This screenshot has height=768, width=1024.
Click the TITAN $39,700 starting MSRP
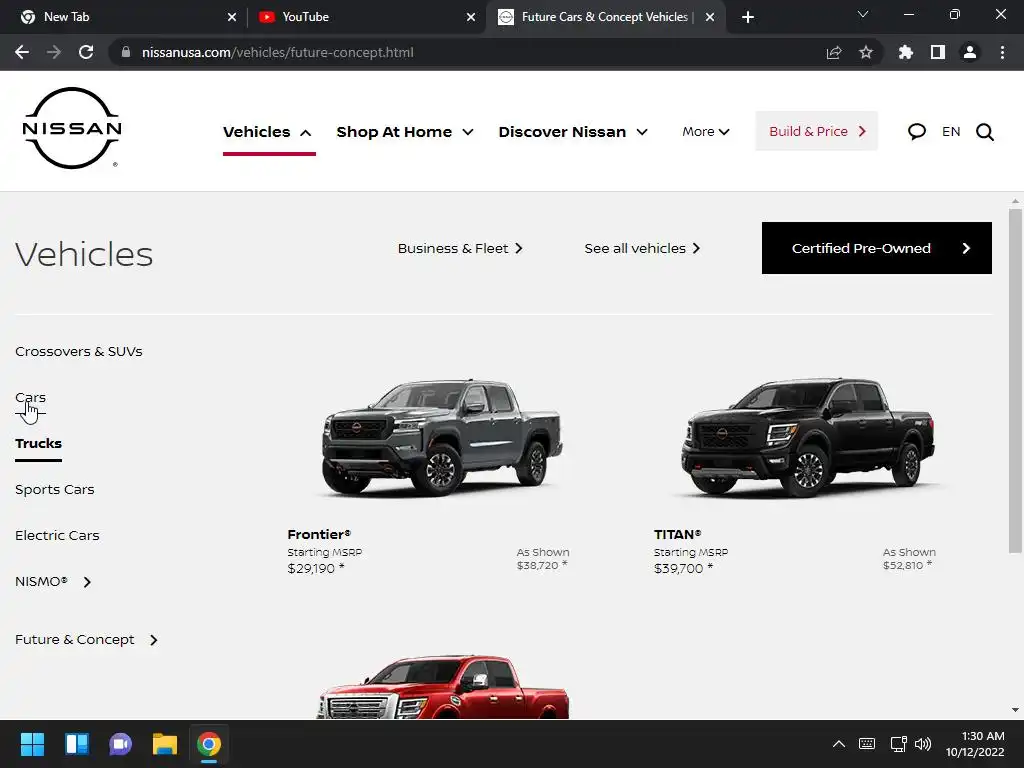(x=683, y=568)
